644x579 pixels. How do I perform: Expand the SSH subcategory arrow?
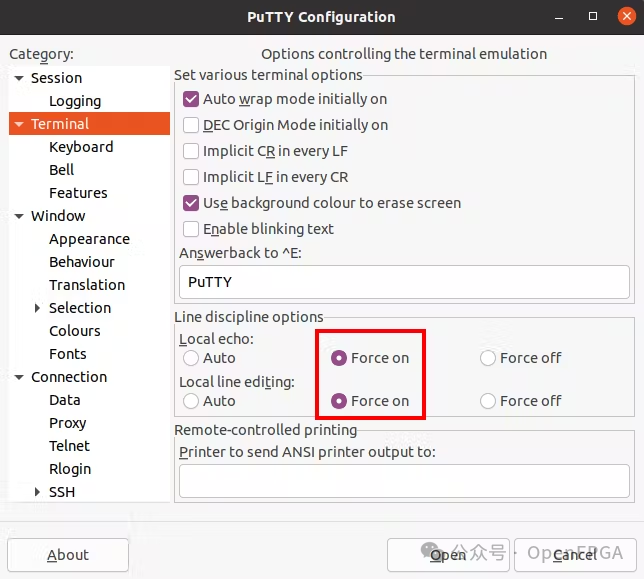pyautogui.click(x=37, y=492)
